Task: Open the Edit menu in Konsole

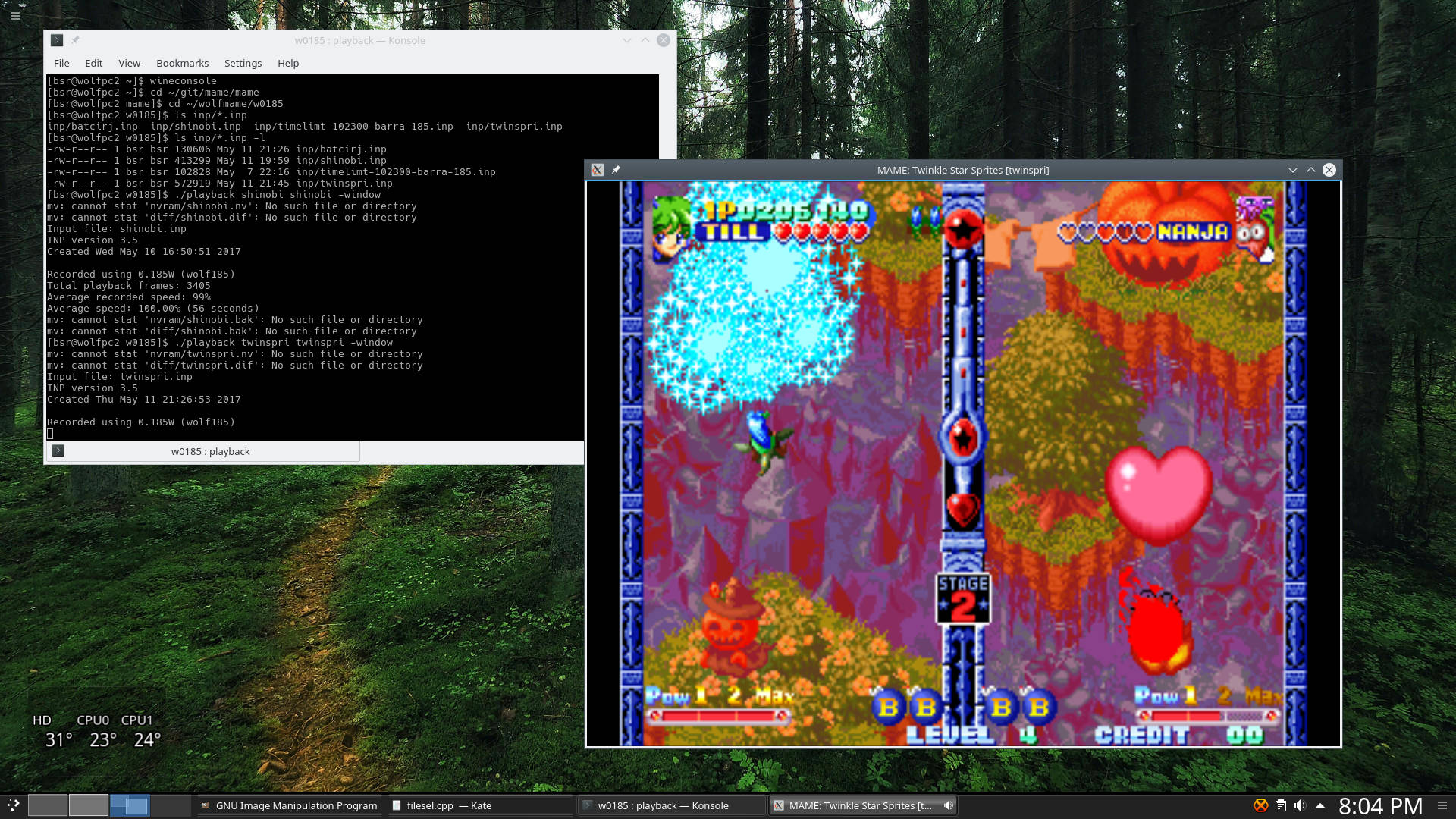Action: click(x=93, y=63)
